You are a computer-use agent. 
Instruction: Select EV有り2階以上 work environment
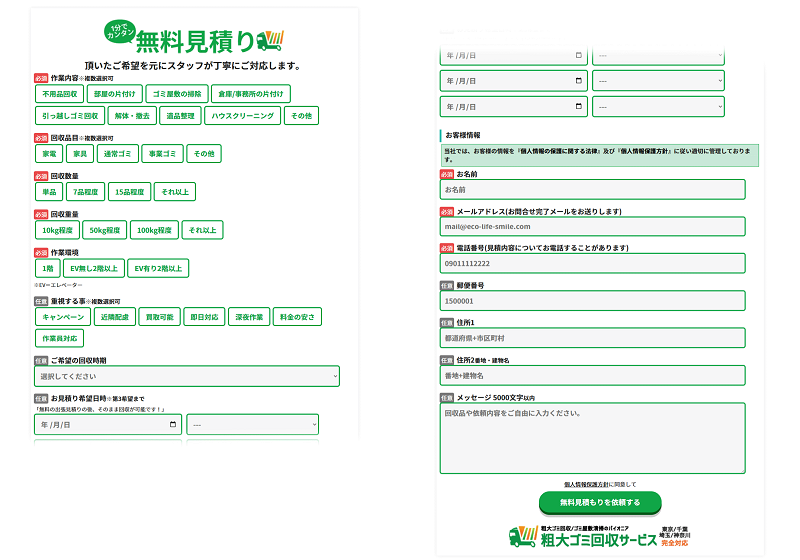point(158,268)
